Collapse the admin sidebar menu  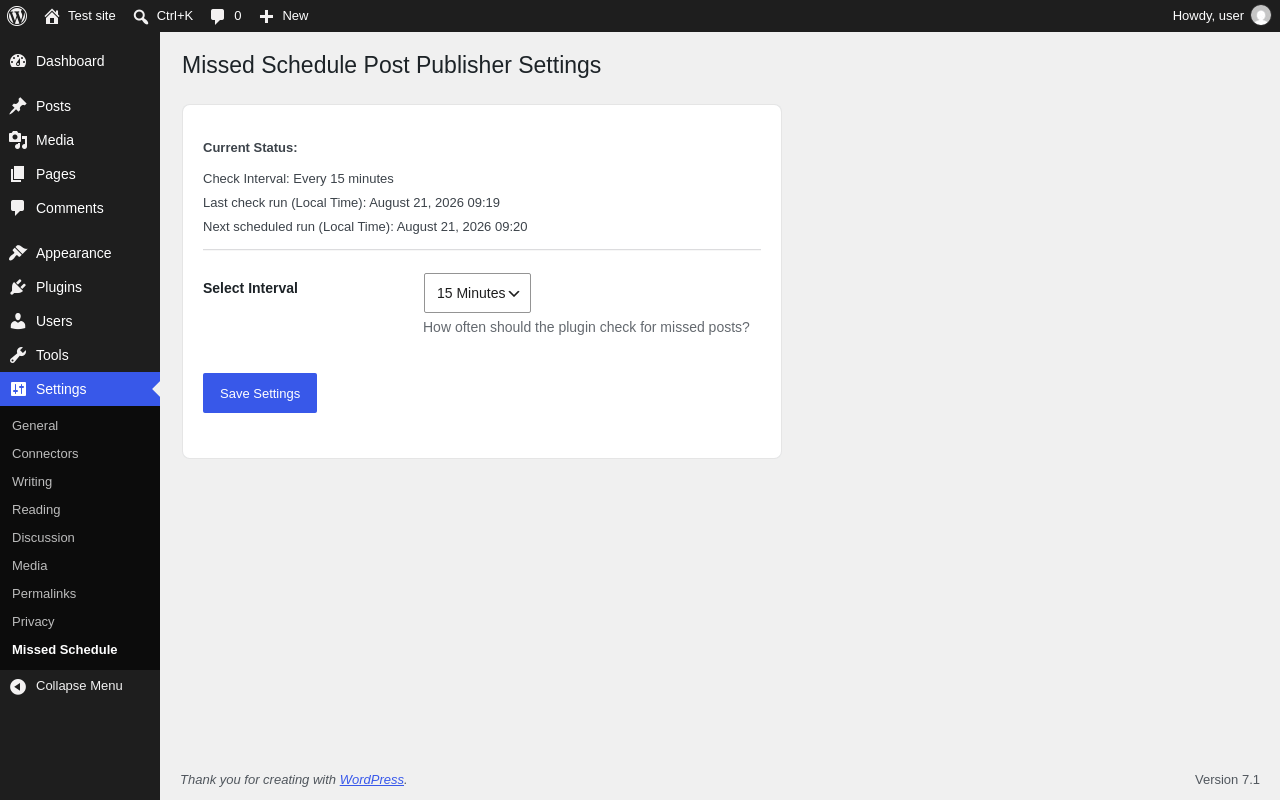[x=80, y=686]
